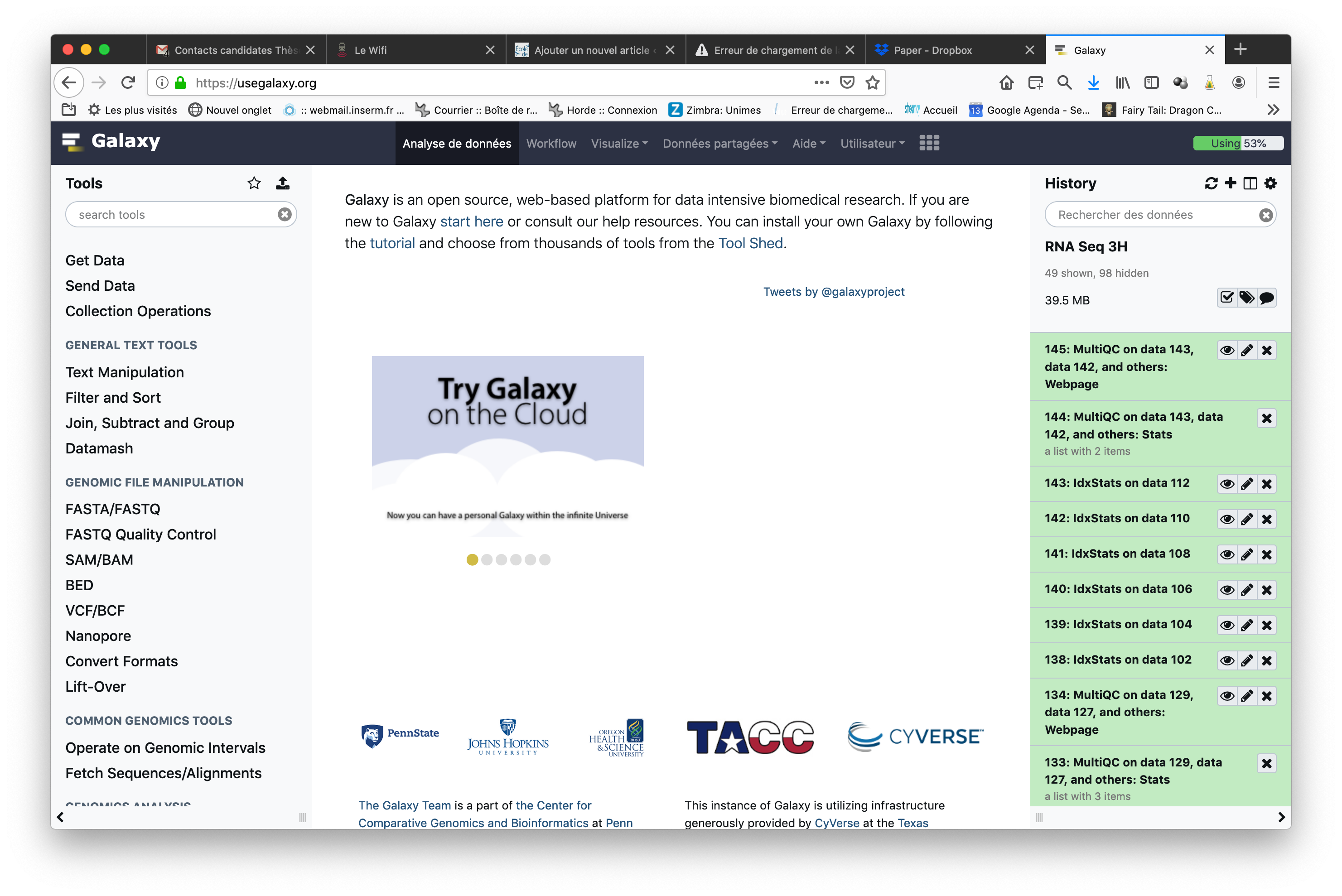Delete dataset 145 MultiQC Webpage

[x=1266, y=350]
